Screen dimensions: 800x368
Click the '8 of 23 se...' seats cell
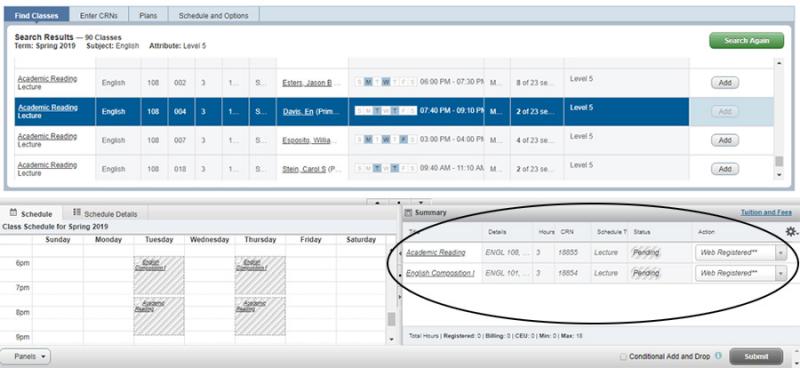point(537,83)
